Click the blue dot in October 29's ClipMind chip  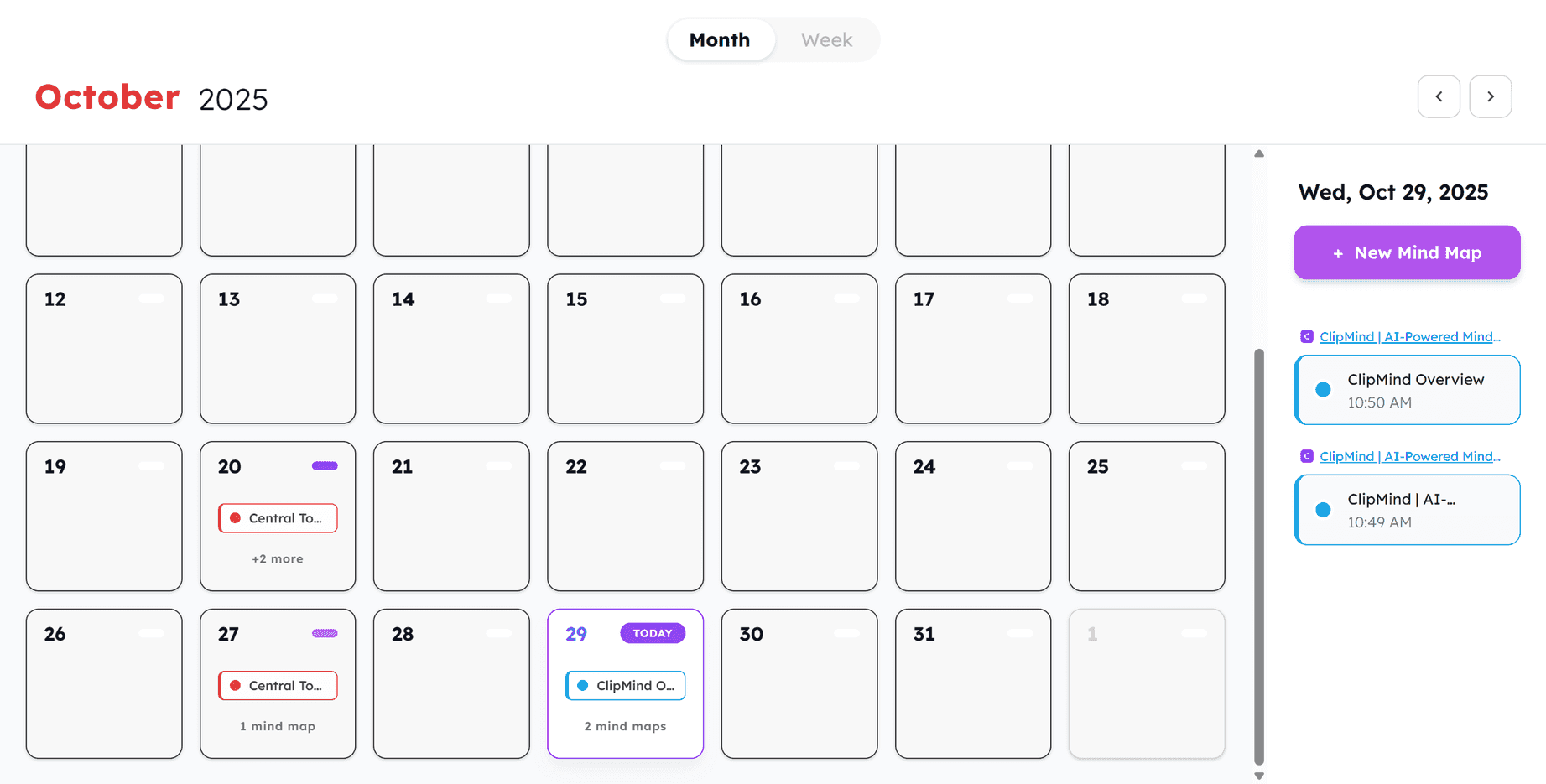pyautogui.click(x=580, y=685)
